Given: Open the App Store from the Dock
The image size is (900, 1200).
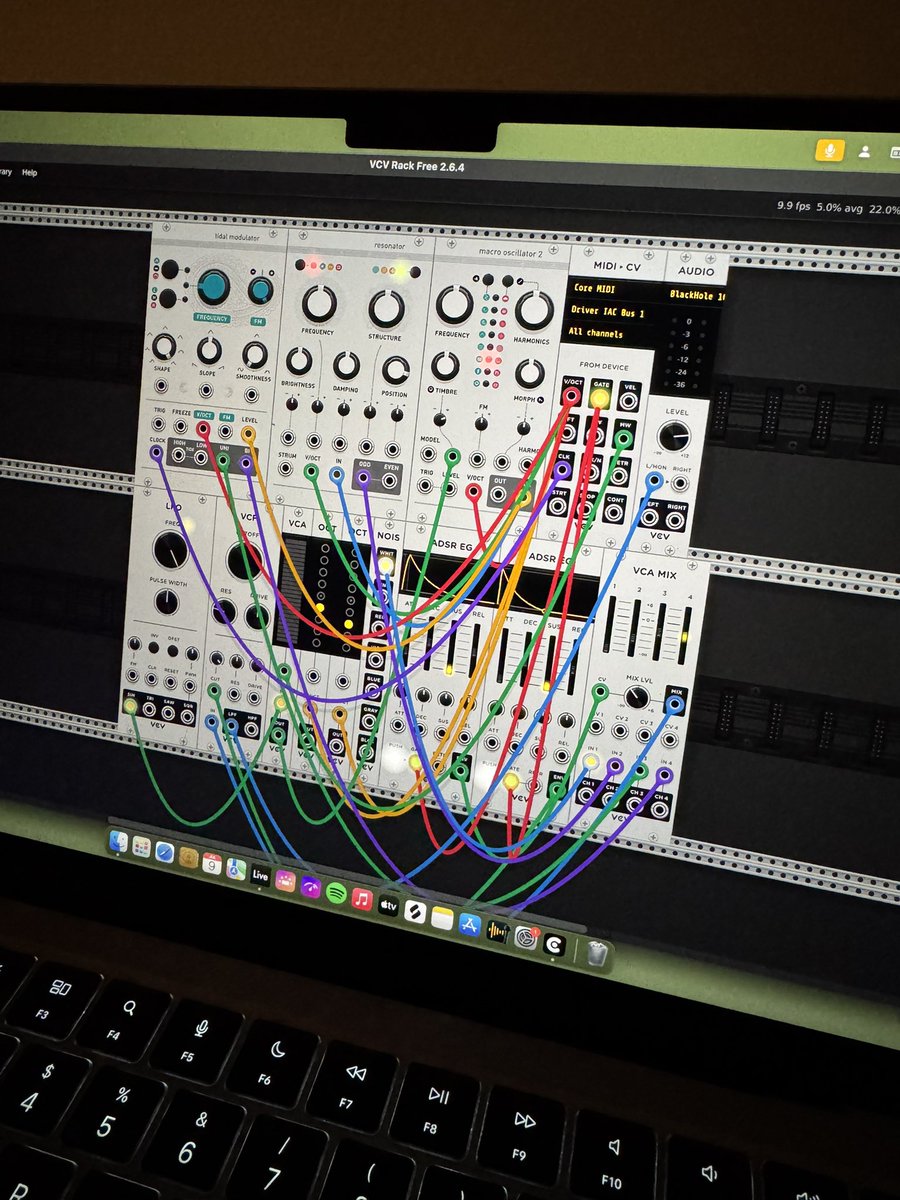Looking at the screenshot, I should click(470, 925).
